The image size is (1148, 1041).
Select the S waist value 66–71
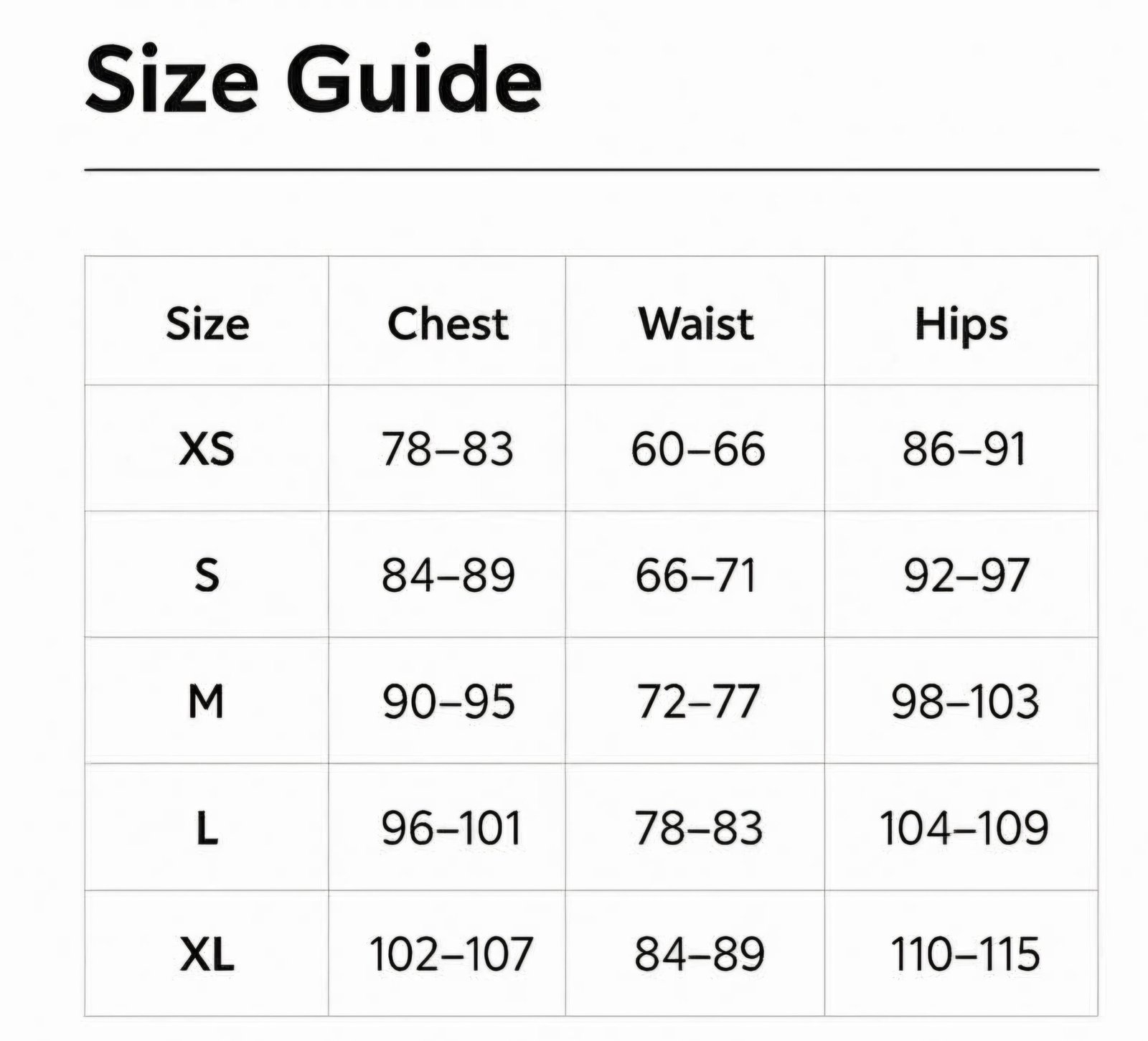[x=696, y=575]
